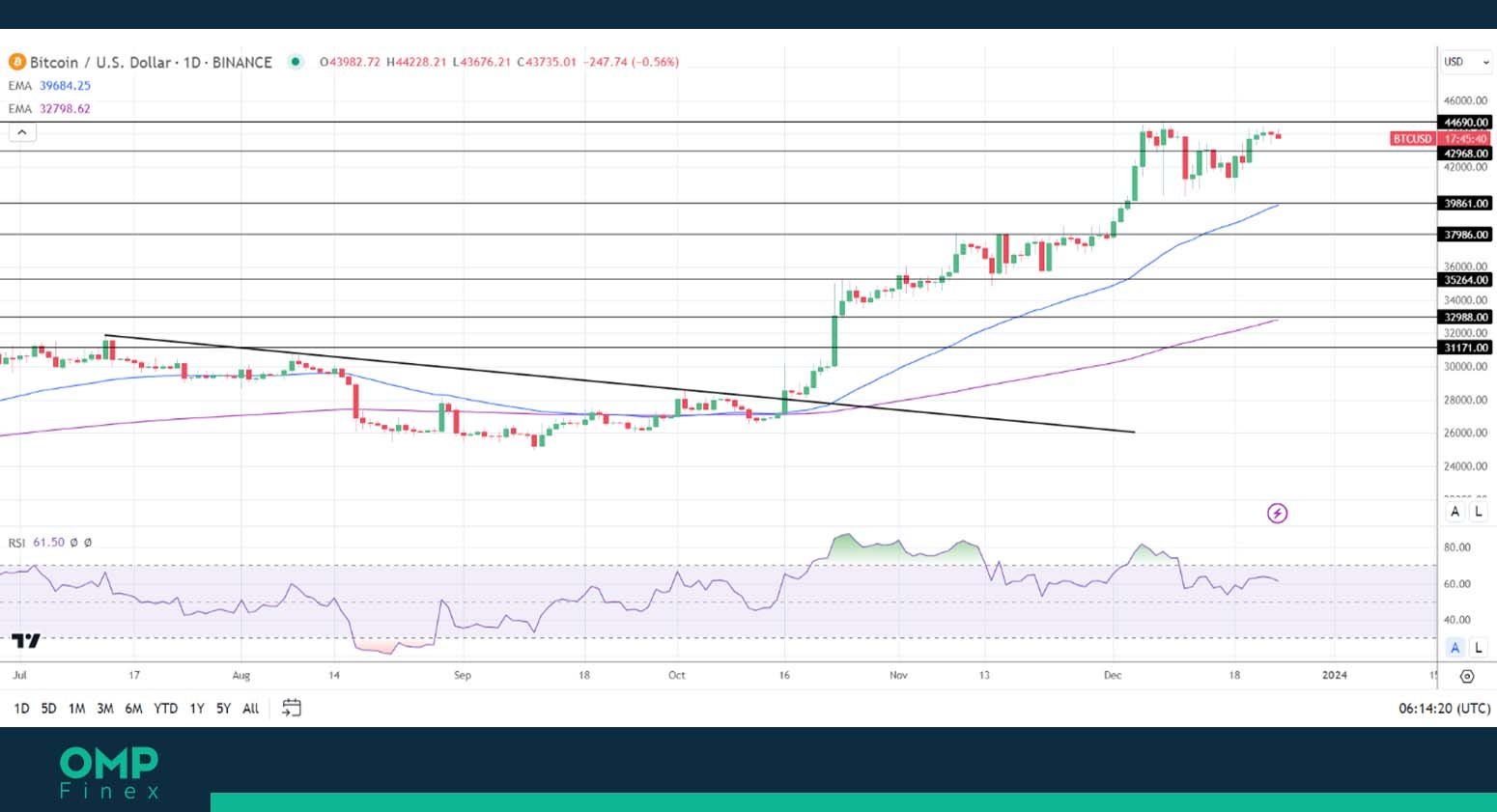Click the 31171.00 price level label
This screenshot has height=812, width=1497.
[x=1465, y=348]
